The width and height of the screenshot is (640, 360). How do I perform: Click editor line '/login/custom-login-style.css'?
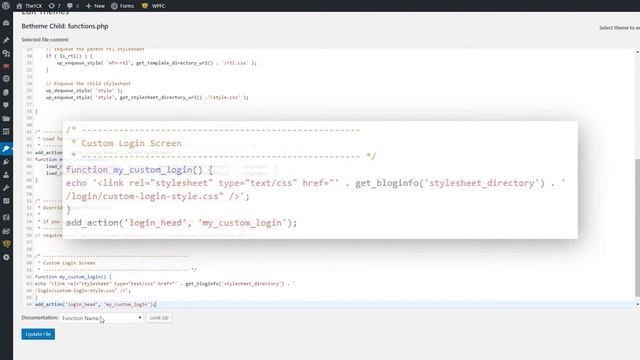pyautogui.click(x=83, y=291)
